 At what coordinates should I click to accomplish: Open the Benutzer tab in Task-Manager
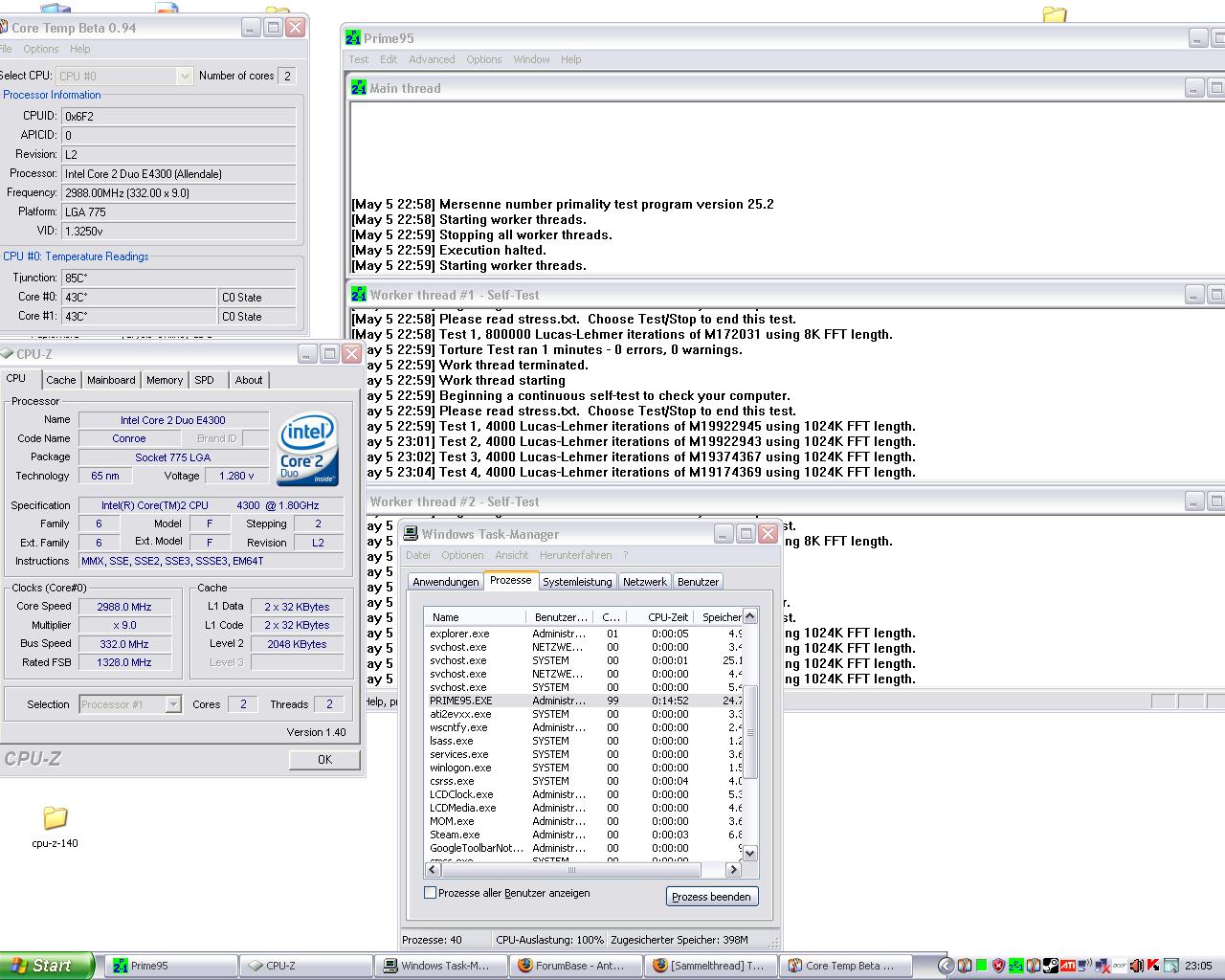tap(698, 582)
